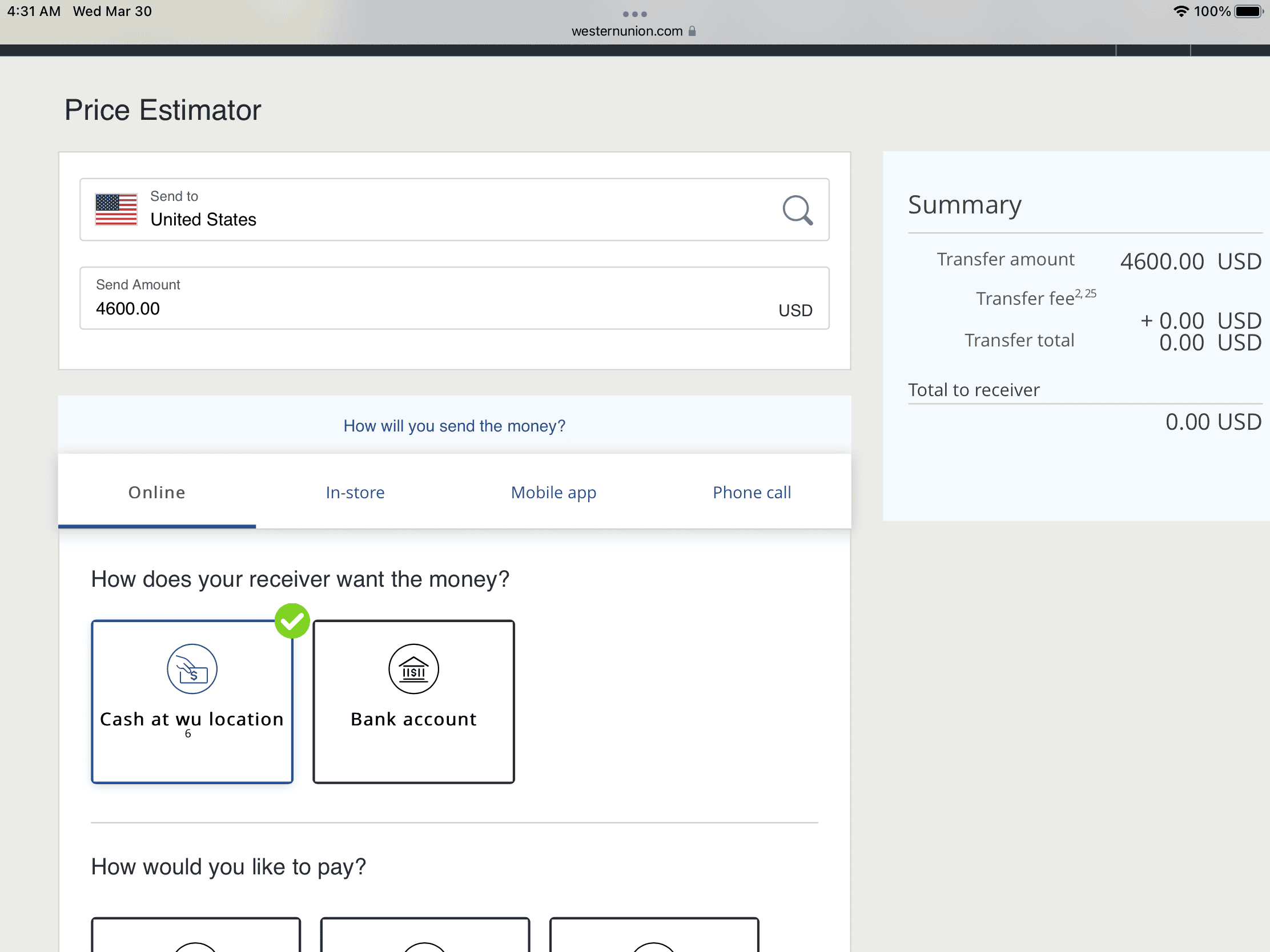1270x952 pixels.
Task: Tap the Safari three-dot multitasking menu
Action: 635,14
